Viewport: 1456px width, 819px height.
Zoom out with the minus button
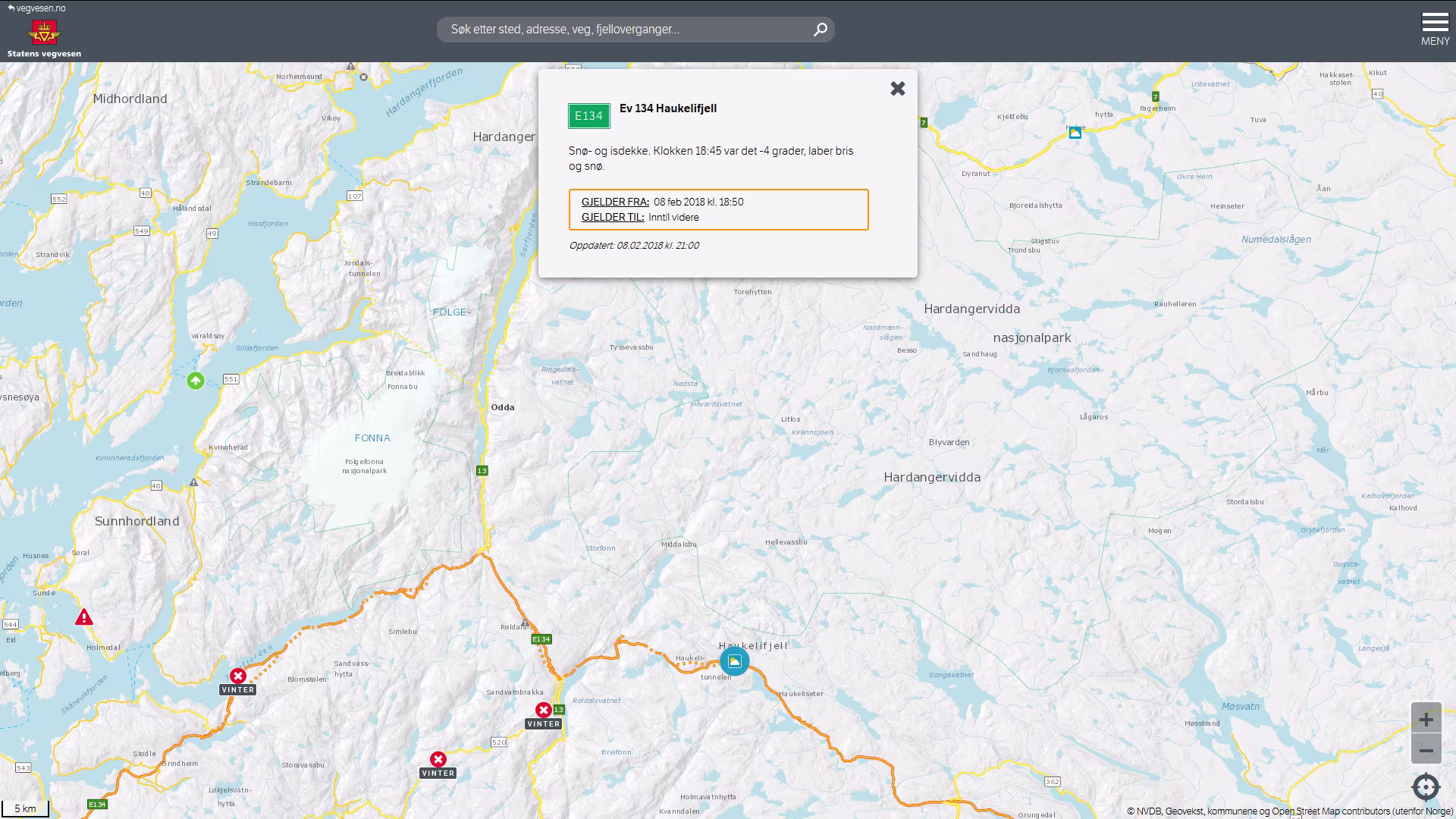(1426, 750)
